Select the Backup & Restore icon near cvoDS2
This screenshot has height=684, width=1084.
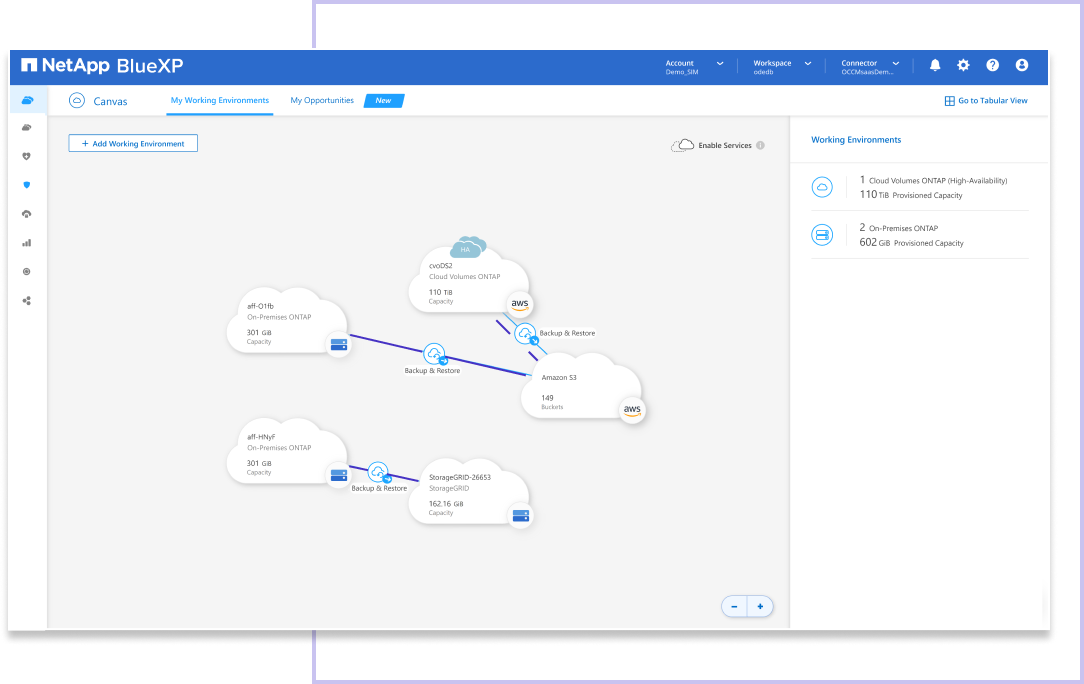click(x=525, y=333)
